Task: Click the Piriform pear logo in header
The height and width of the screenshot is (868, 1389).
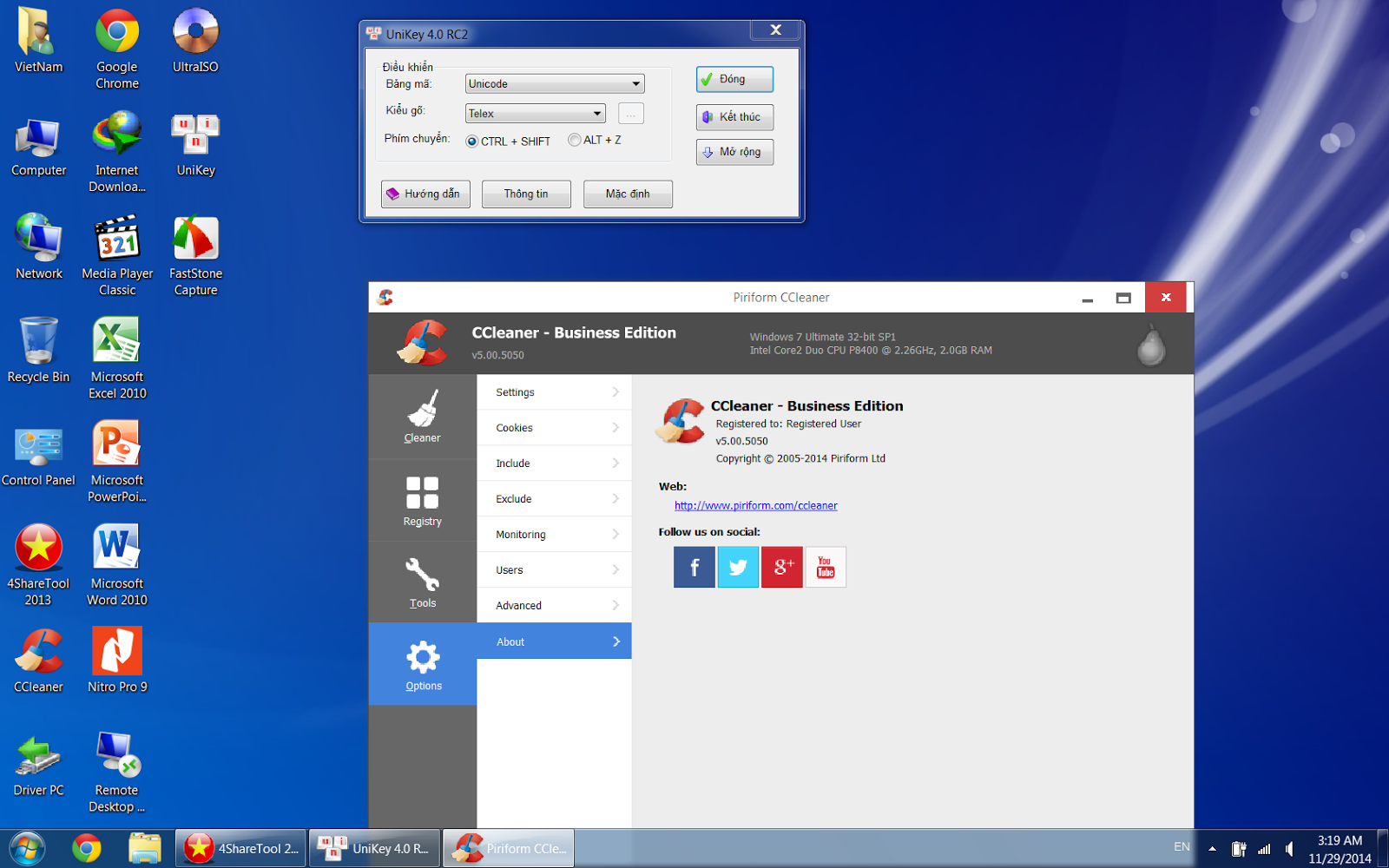Action: point(1151,345)
